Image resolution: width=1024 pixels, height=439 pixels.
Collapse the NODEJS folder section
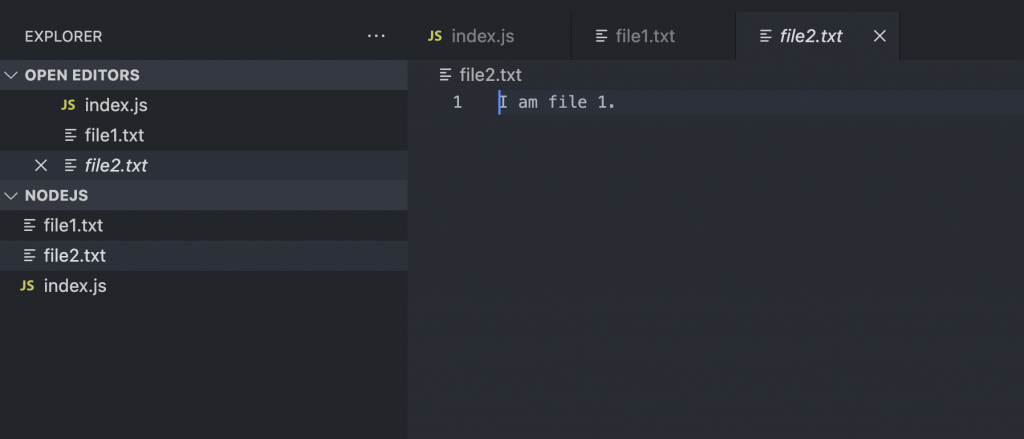[12, 195]
